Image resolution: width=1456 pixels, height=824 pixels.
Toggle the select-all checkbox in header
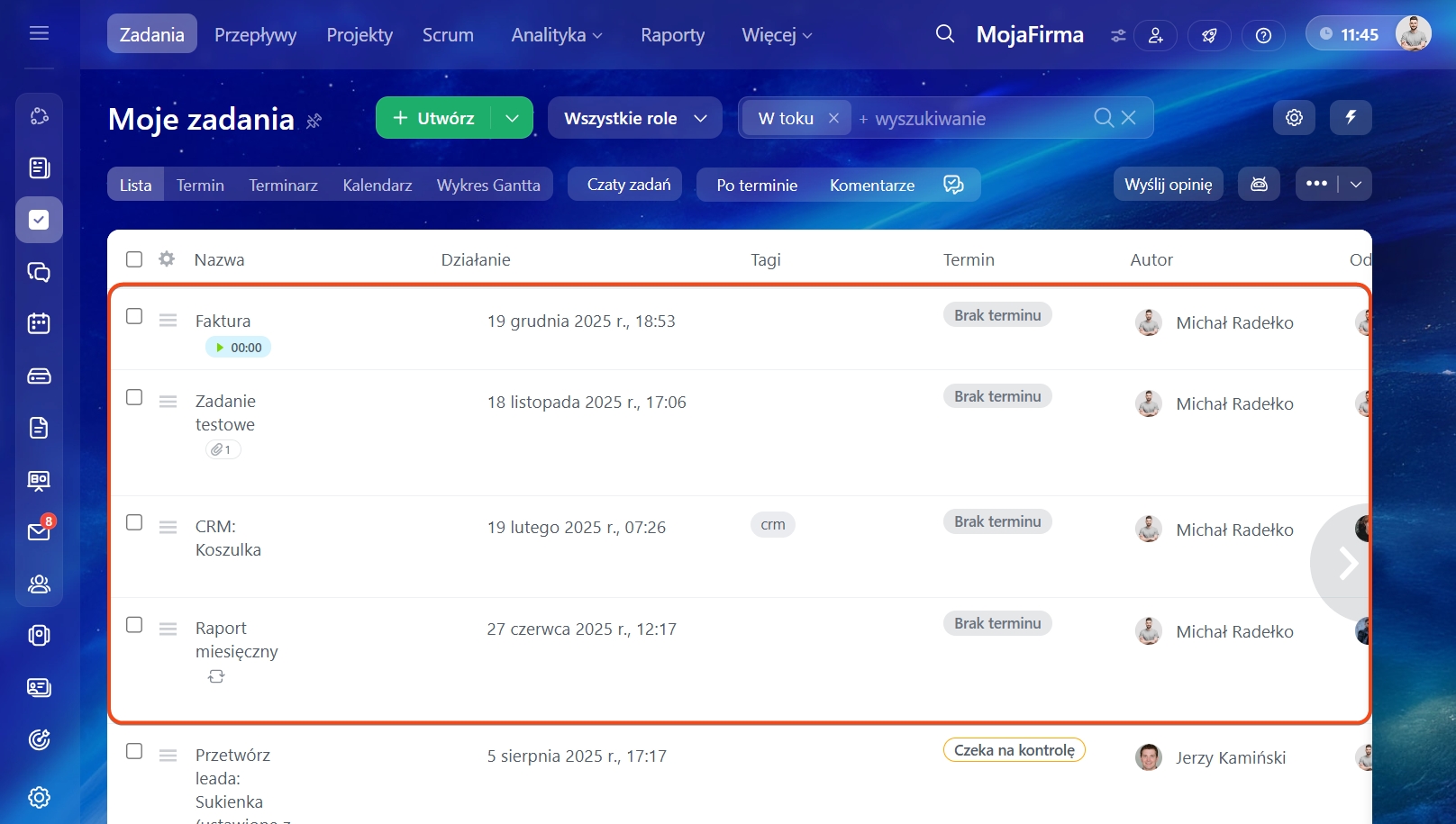(134, 259)
